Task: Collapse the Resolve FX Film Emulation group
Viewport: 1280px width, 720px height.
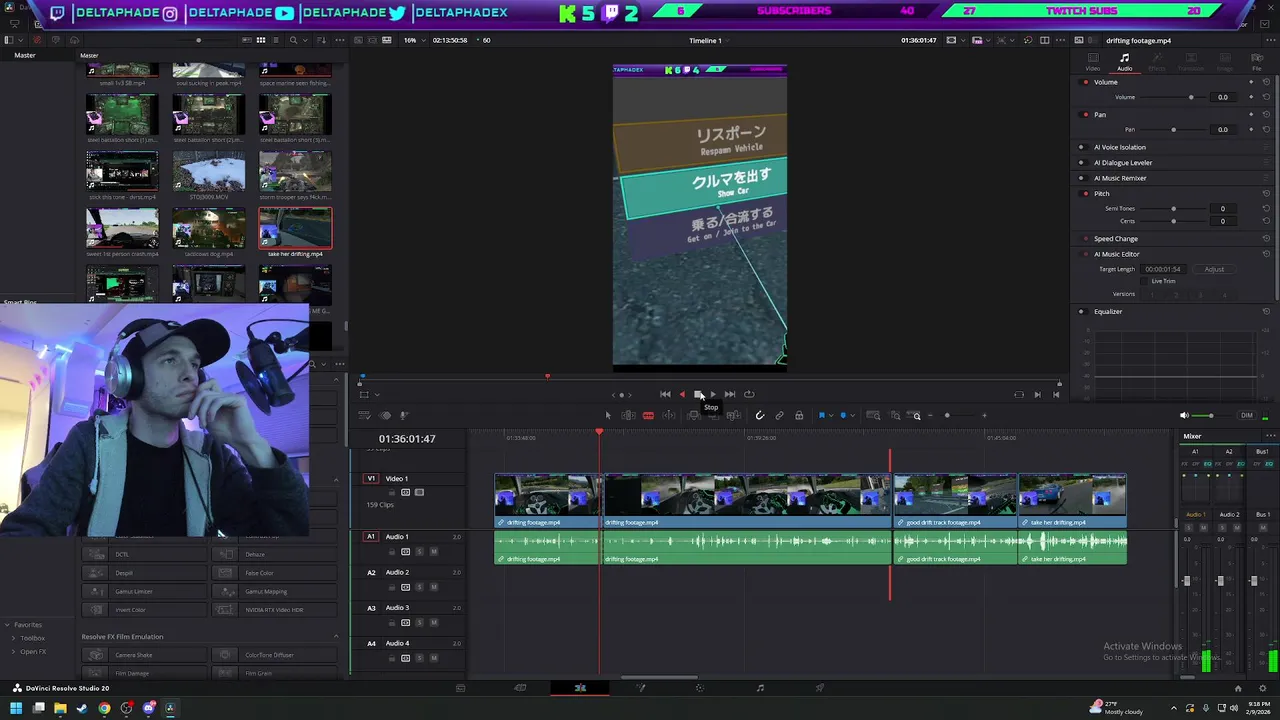Action: pos(335,636)
